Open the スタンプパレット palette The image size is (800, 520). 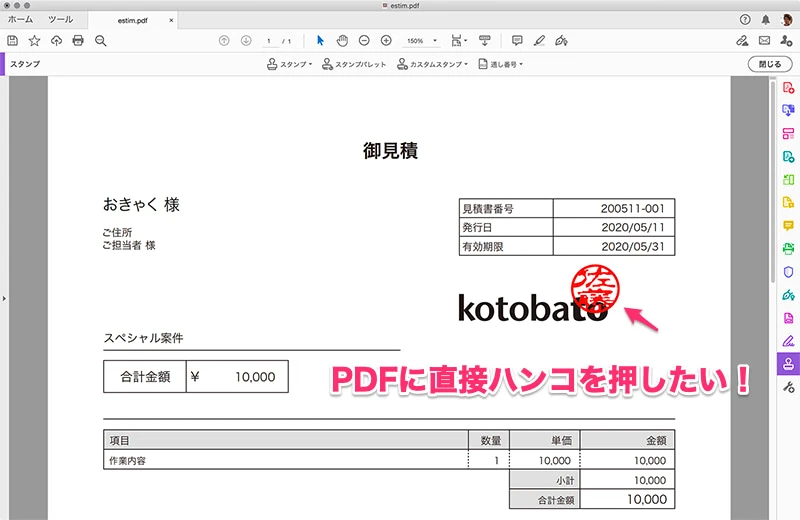point(355,64)
